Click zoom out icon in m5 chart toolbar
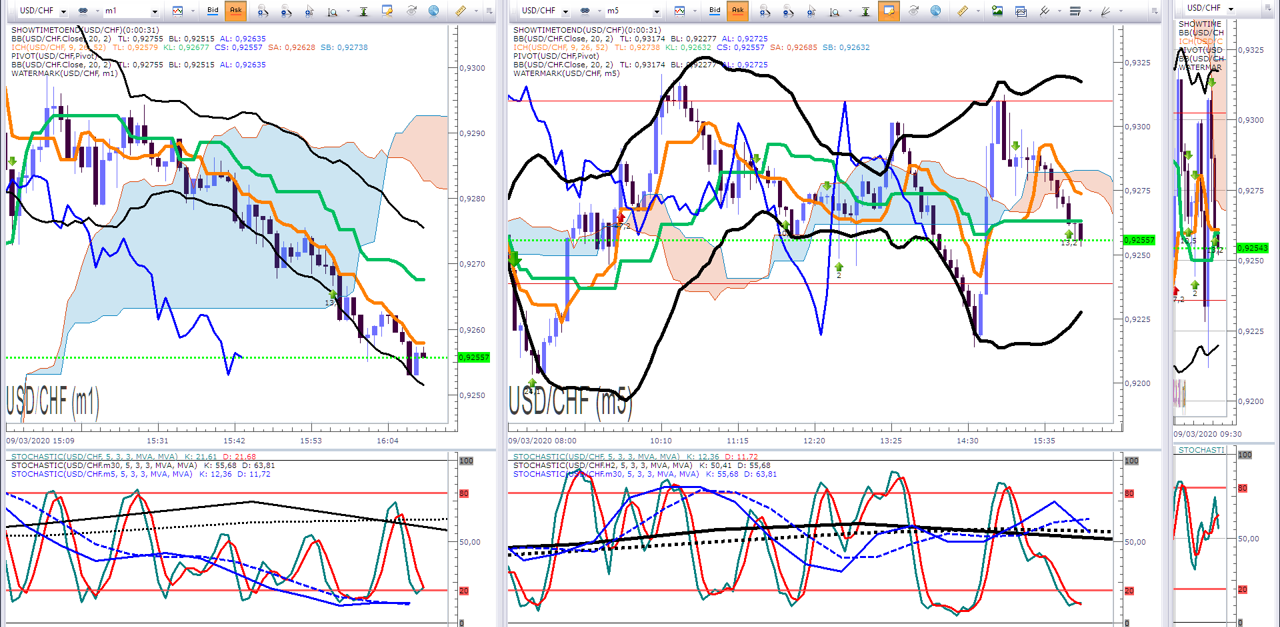 [x=788, y=11]
